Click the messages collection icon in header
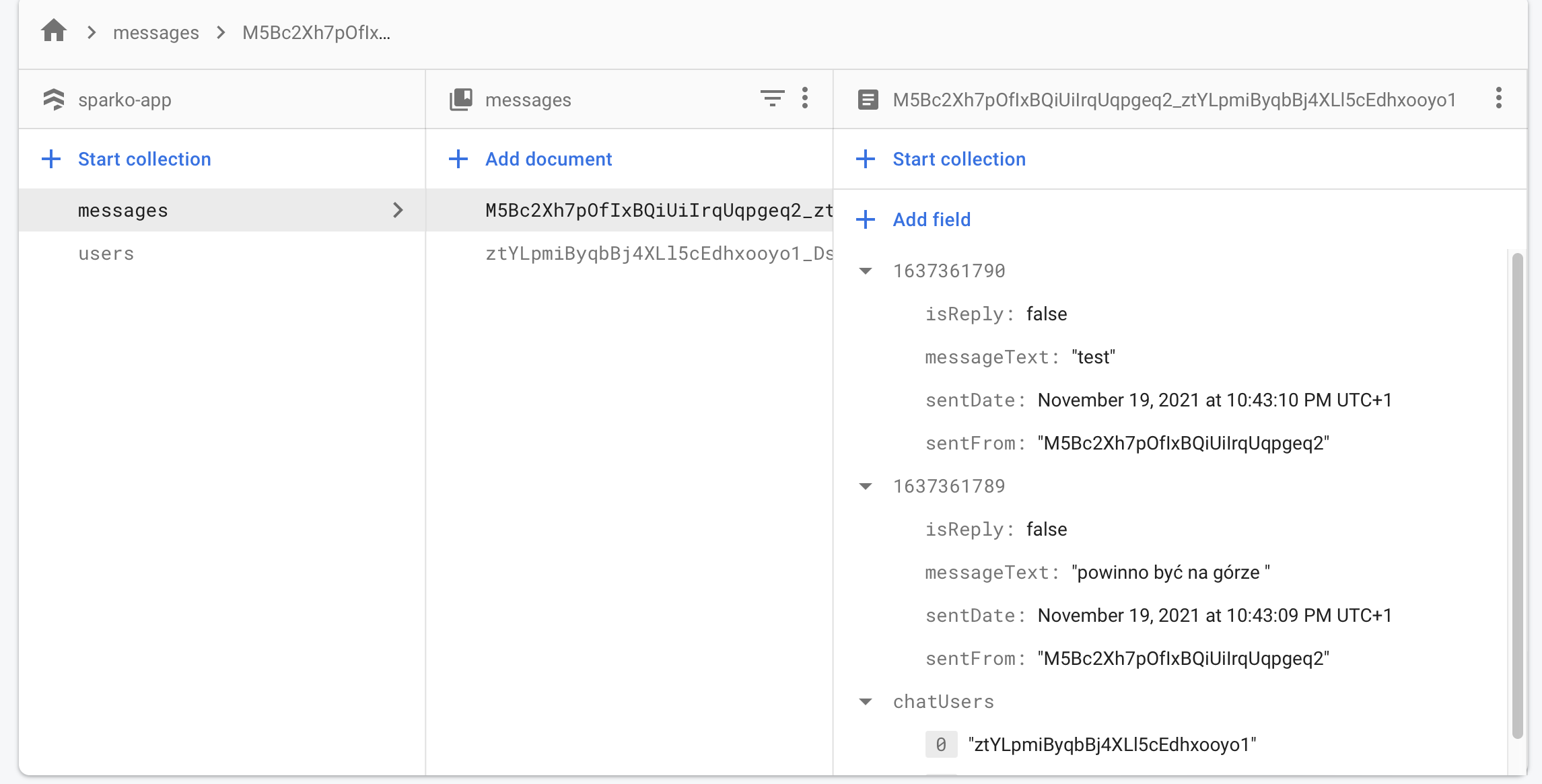This screenshot has height=784, width=1542. (461, 100)
